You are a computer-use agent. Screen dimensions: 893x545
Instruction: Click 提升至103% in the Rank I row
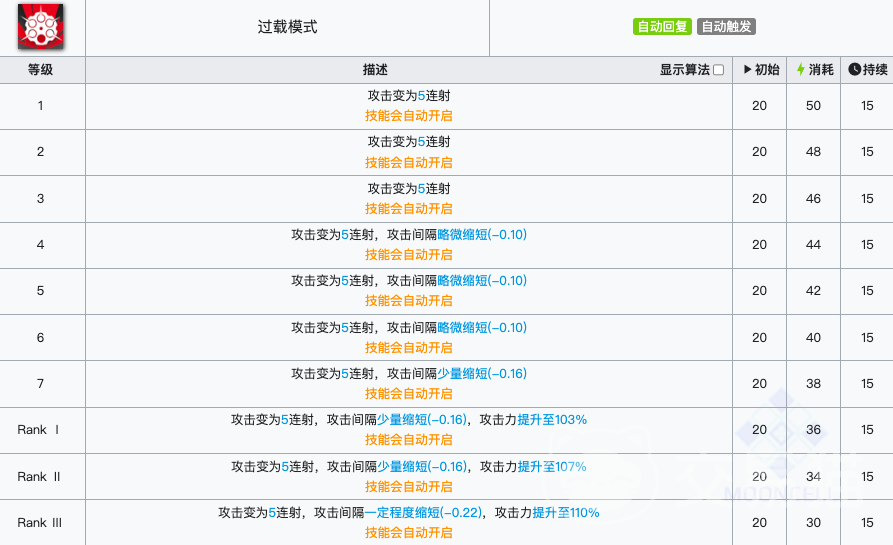552,420
